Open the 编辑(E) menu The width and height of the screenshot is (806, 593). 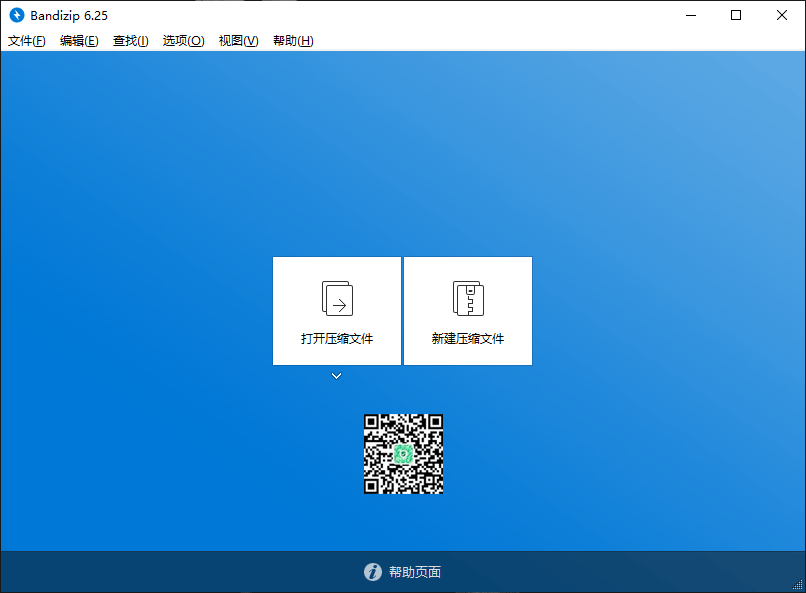79,41
